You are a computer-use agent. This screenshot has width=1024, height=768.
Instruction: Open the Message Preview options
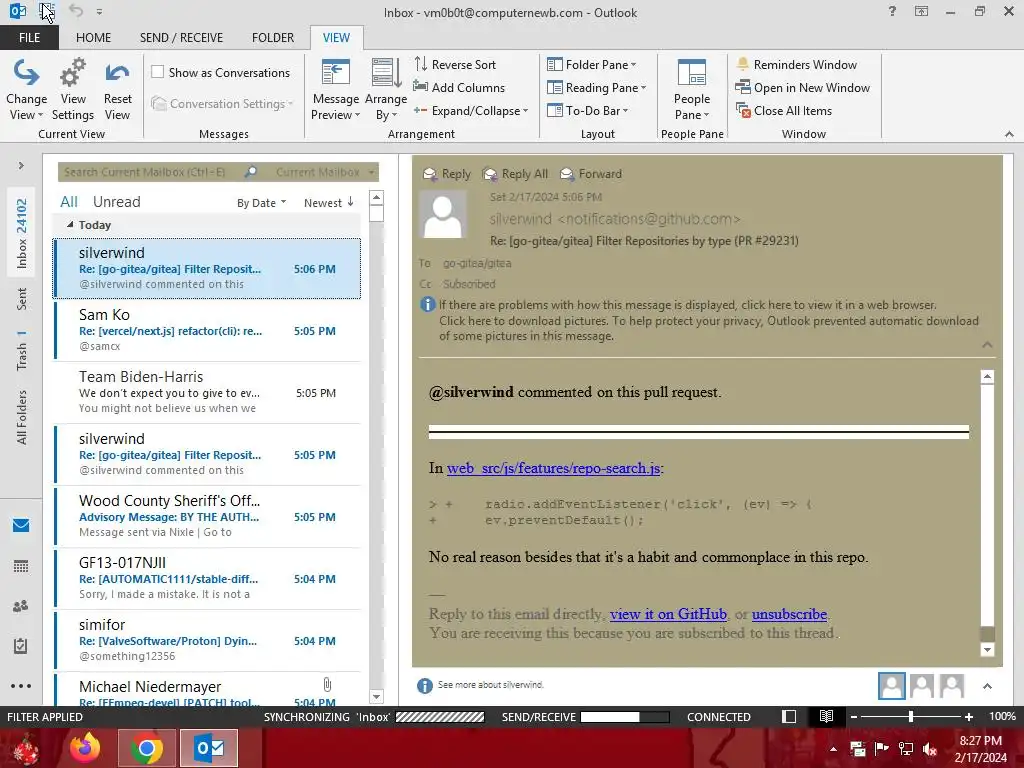336,90
